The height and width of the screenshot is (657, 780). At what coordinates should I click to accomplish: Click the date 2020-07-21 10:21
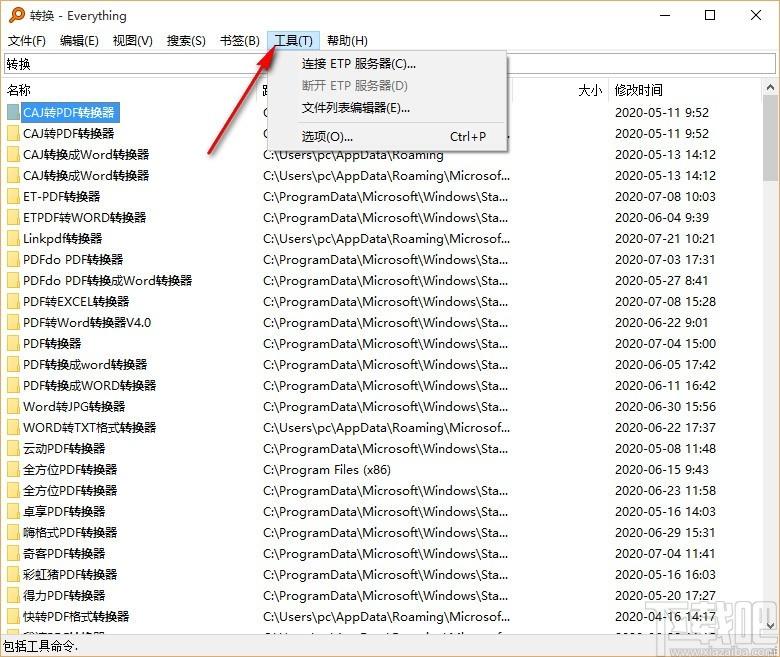pyautogui.click(x=665, y=239)
